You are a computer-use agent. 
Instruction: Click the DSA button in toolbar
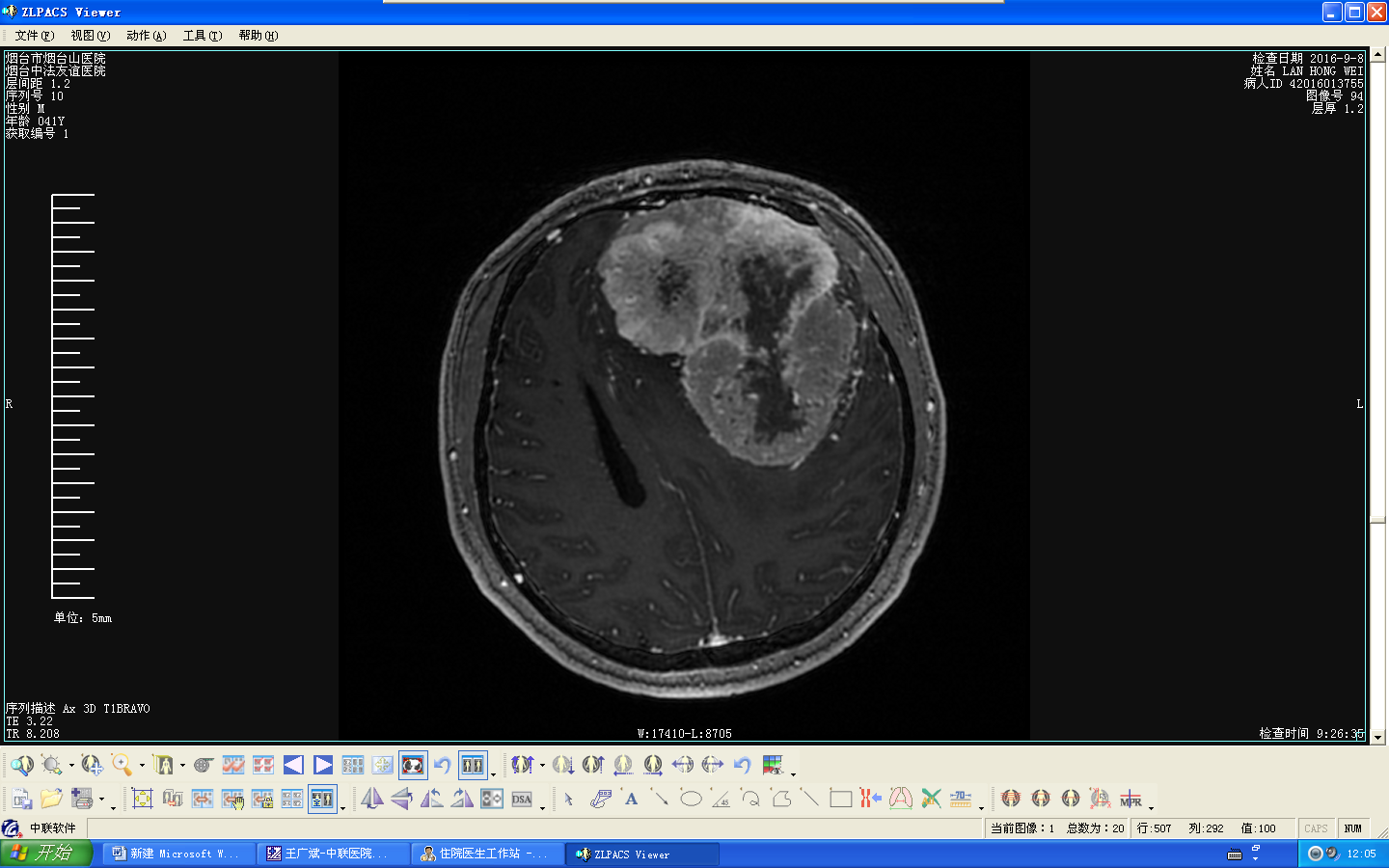click(522, 799)
